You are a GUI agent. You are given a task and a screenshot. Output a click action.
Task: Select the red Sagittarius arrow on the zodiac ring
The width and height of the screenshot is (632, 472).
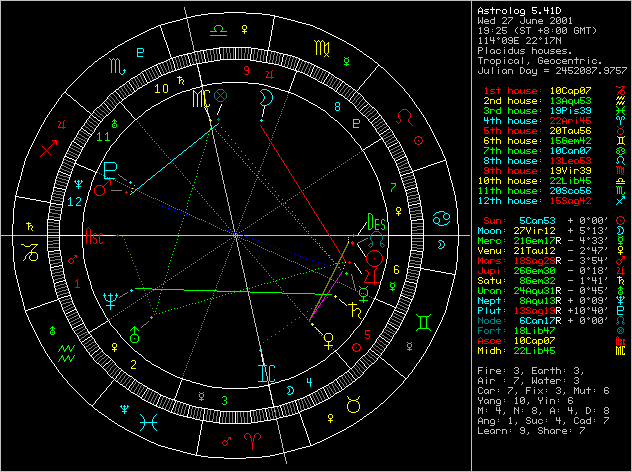point(46,150)
